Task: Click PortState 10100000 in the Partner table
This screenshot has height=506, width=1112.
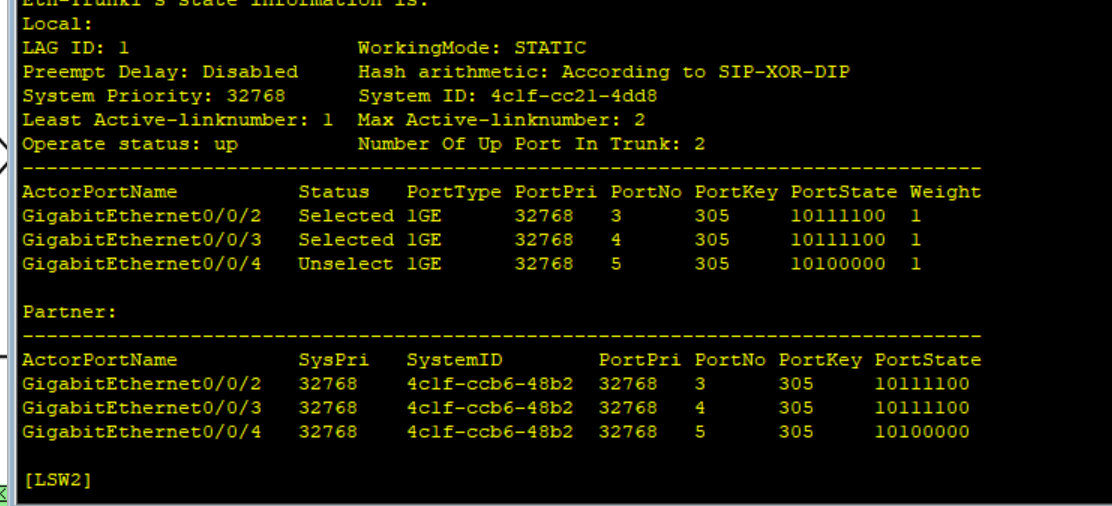Action: tap(922, 431)
